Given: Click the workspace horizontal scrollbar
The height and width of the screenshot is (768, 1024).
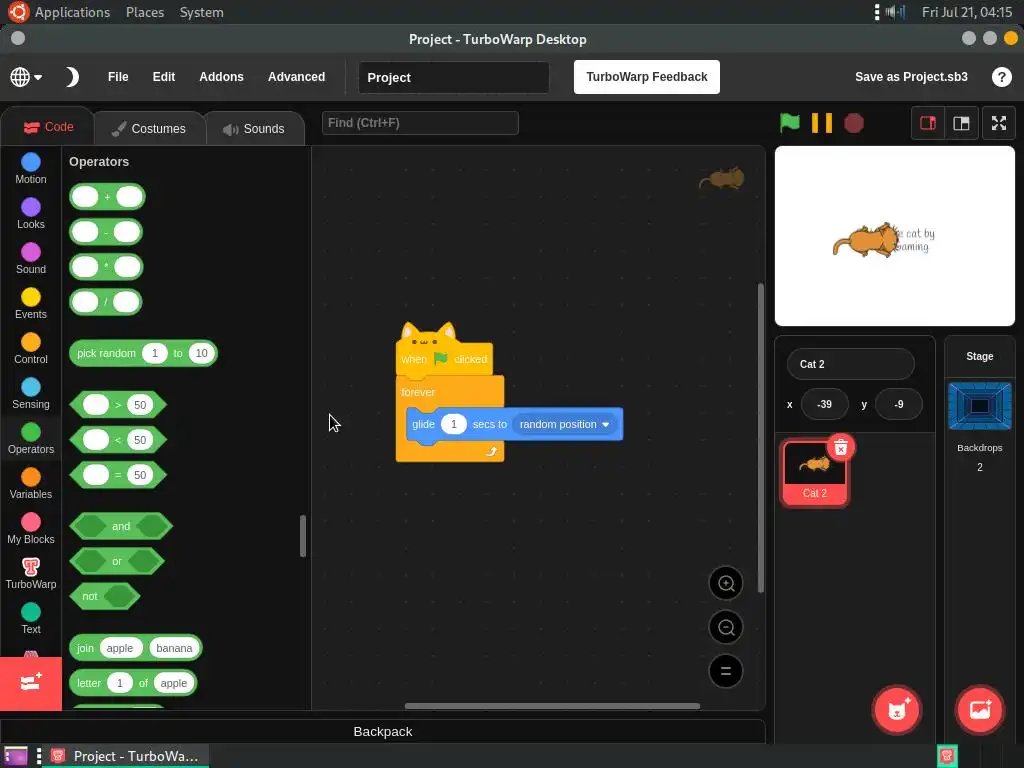Looking at the screenshot, I should 552,706.
